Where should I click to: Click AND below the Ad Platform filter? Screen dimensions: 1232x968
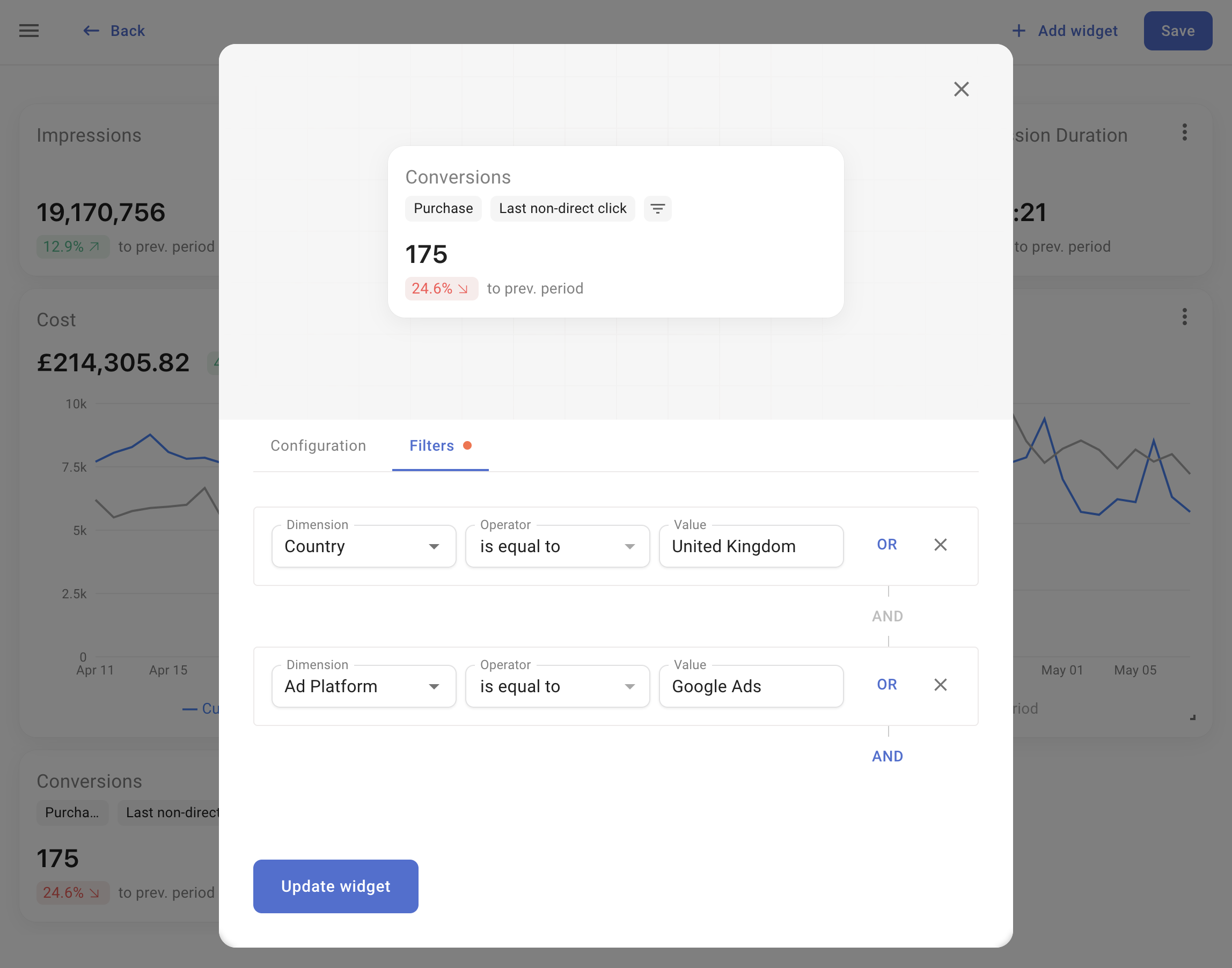click(x=887, y=756)
